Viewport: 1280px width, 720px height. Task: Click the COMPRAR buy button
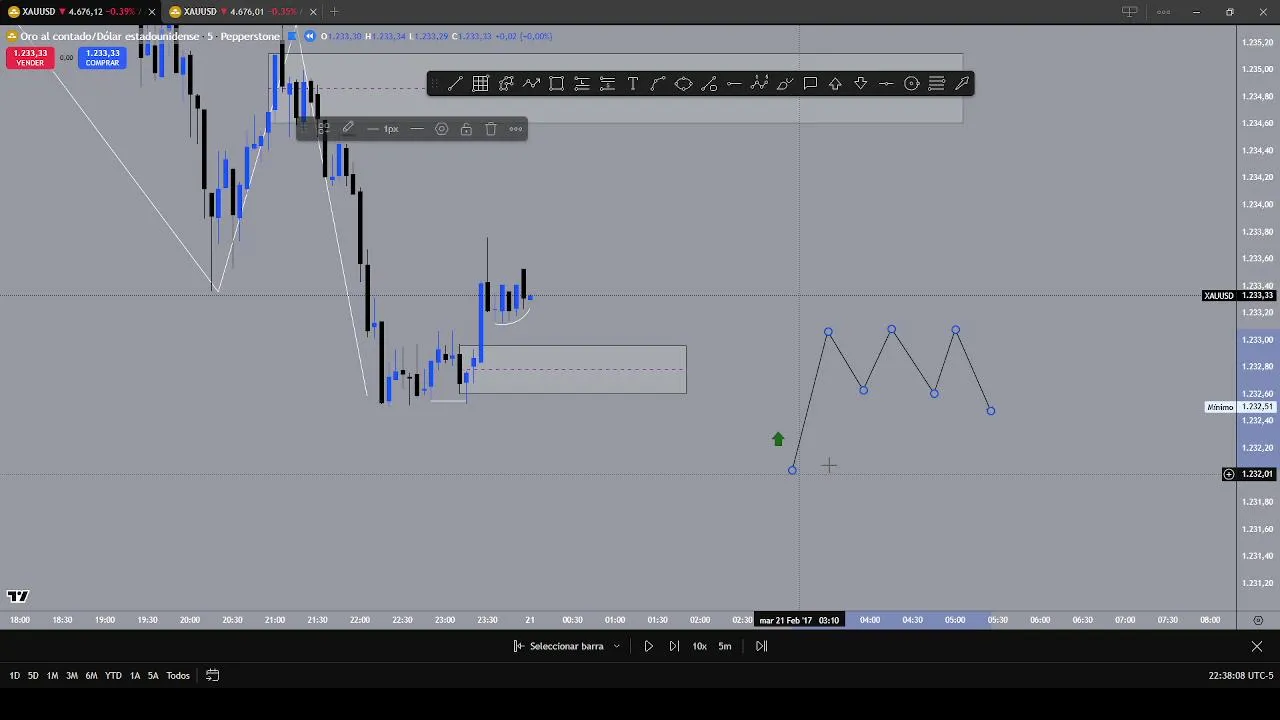tap(103, 58)
